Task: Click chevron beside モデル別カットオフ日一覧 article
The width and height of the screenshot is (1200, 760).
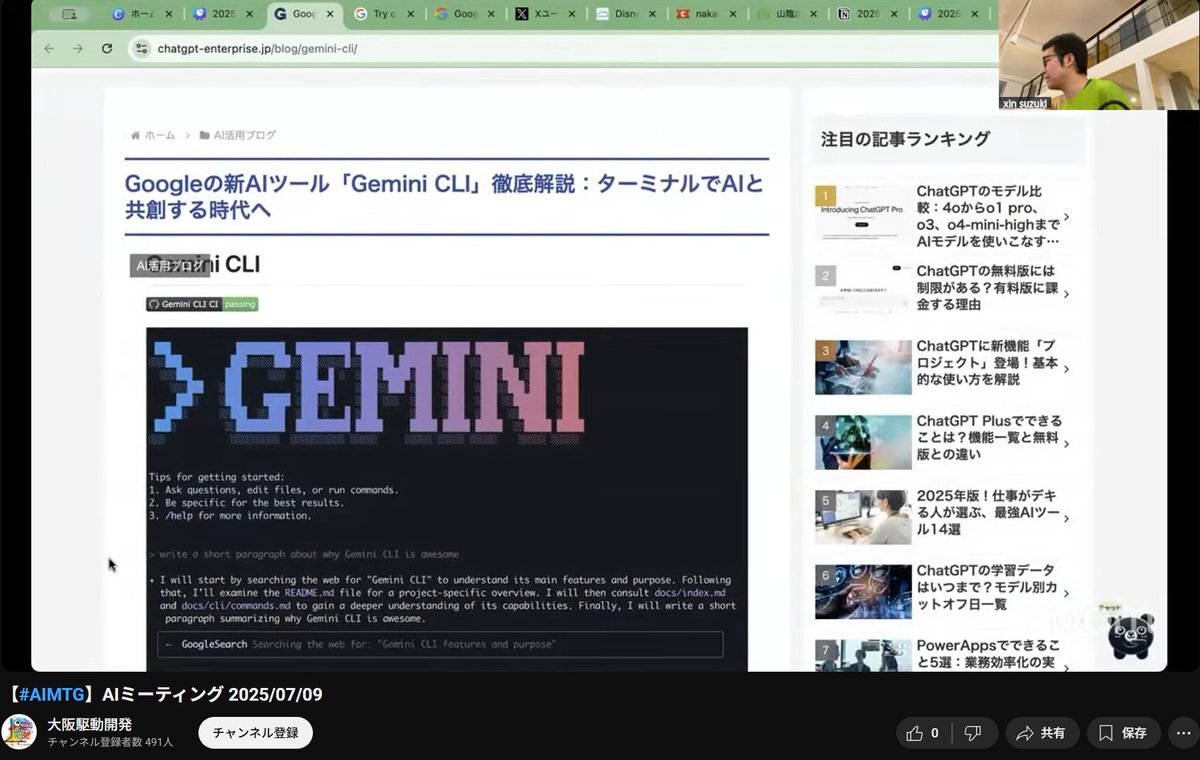Action: click(1067, 593)
